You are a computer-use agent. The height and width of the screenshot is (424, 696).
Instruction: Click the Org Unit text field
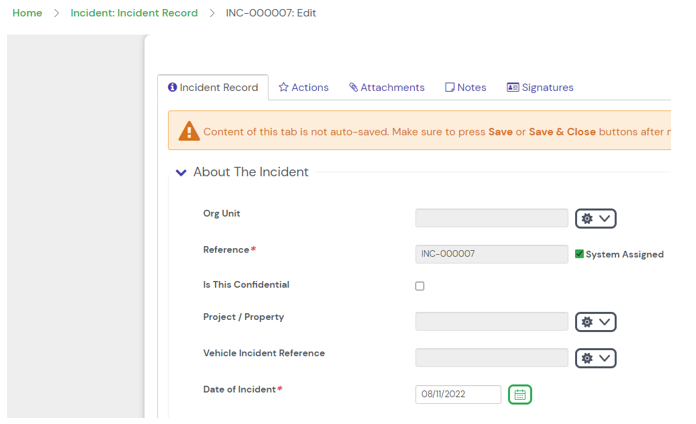[491, 218]
